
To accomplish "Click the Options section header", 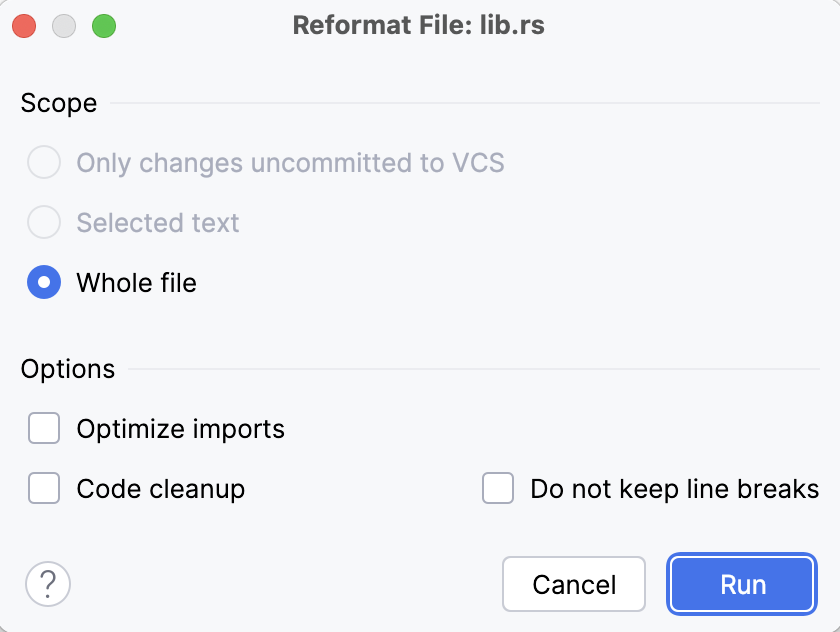I will point(67,368).
